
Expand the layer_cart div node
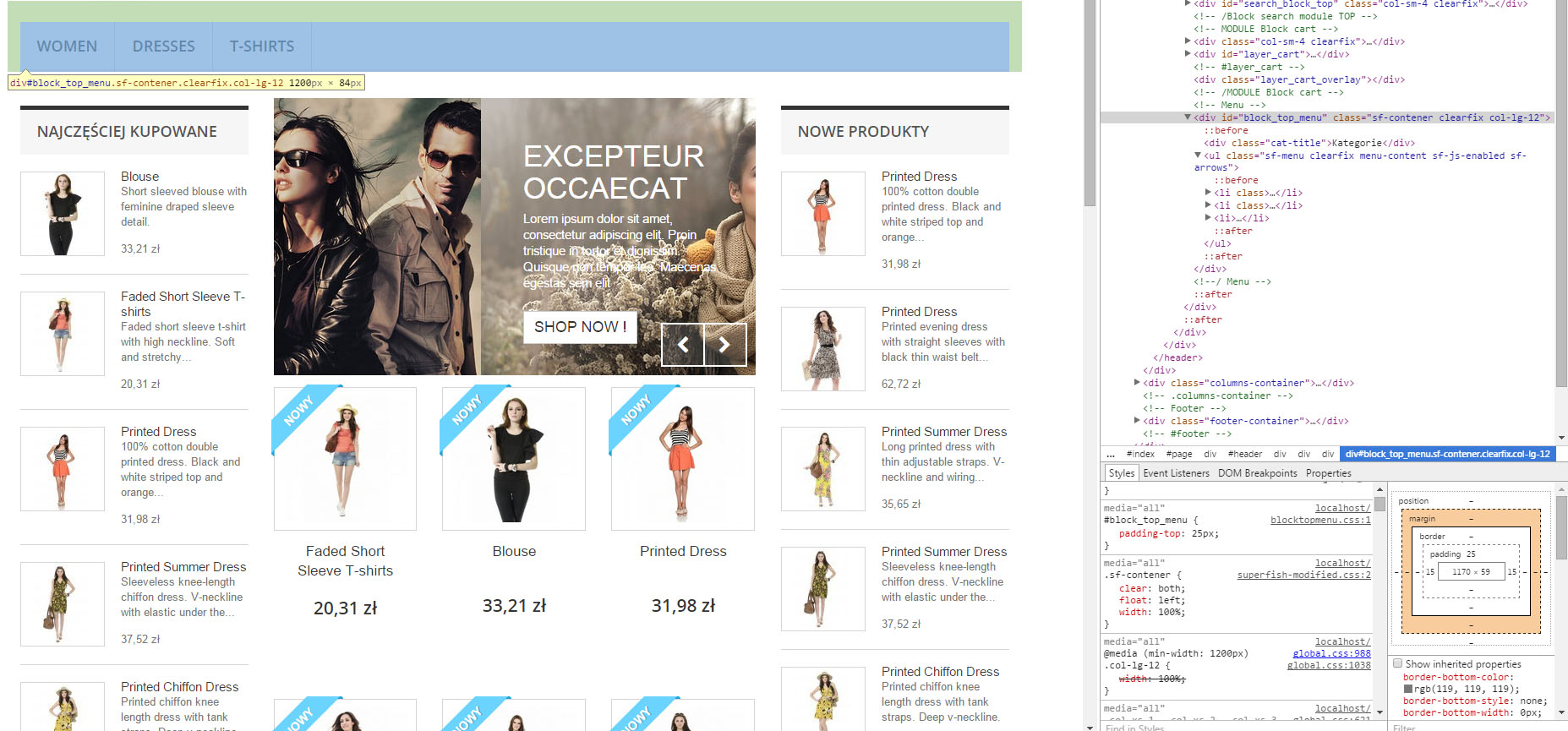pyautogui.click(x=1188, y=53)
